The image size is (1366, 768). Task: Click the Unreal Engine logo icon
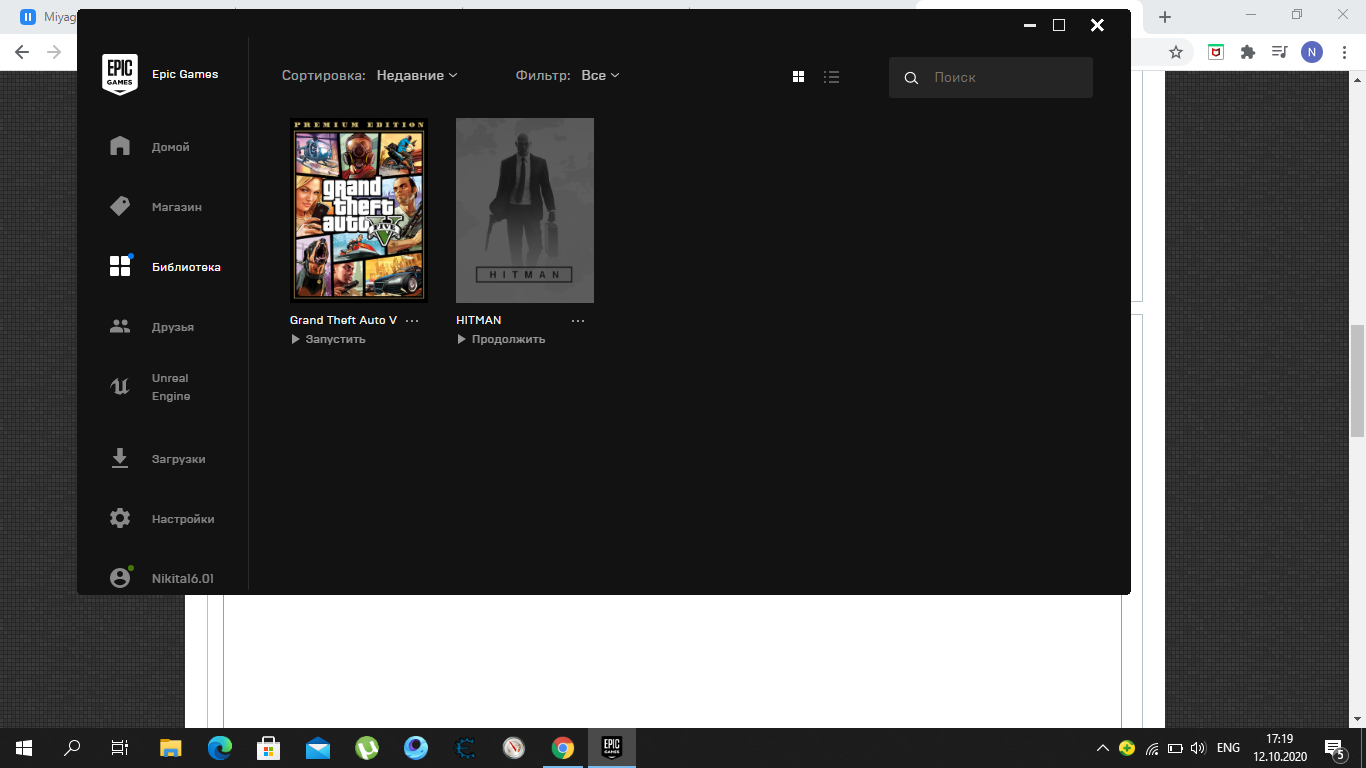click(120, 387)
